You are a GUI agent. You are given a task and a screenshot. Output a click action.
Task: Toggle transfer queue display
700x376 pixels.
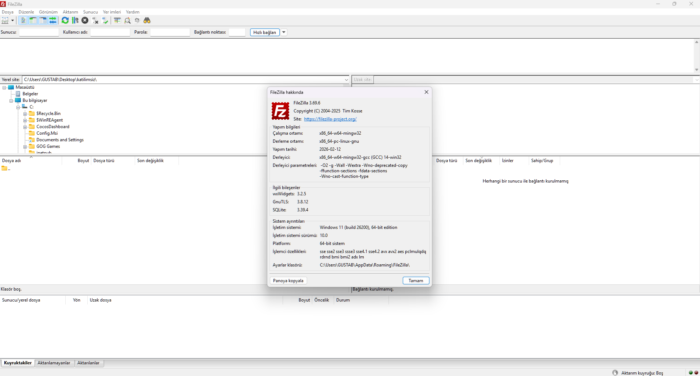tap(53, 21)
